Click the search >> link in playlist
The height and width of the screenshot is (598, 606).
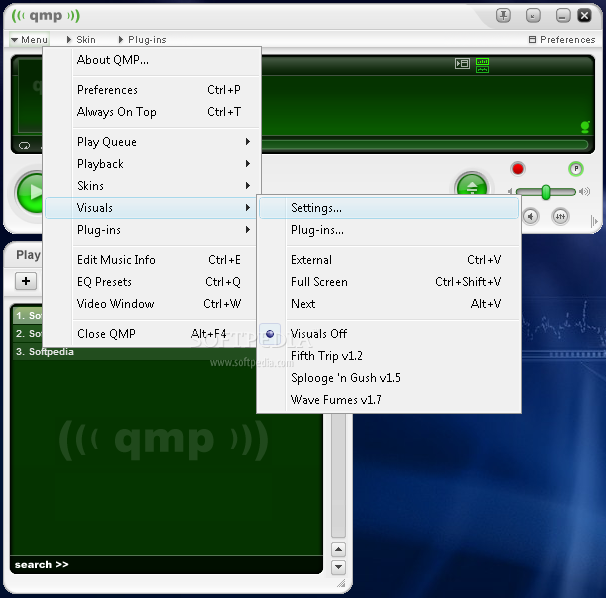[41, 565]
